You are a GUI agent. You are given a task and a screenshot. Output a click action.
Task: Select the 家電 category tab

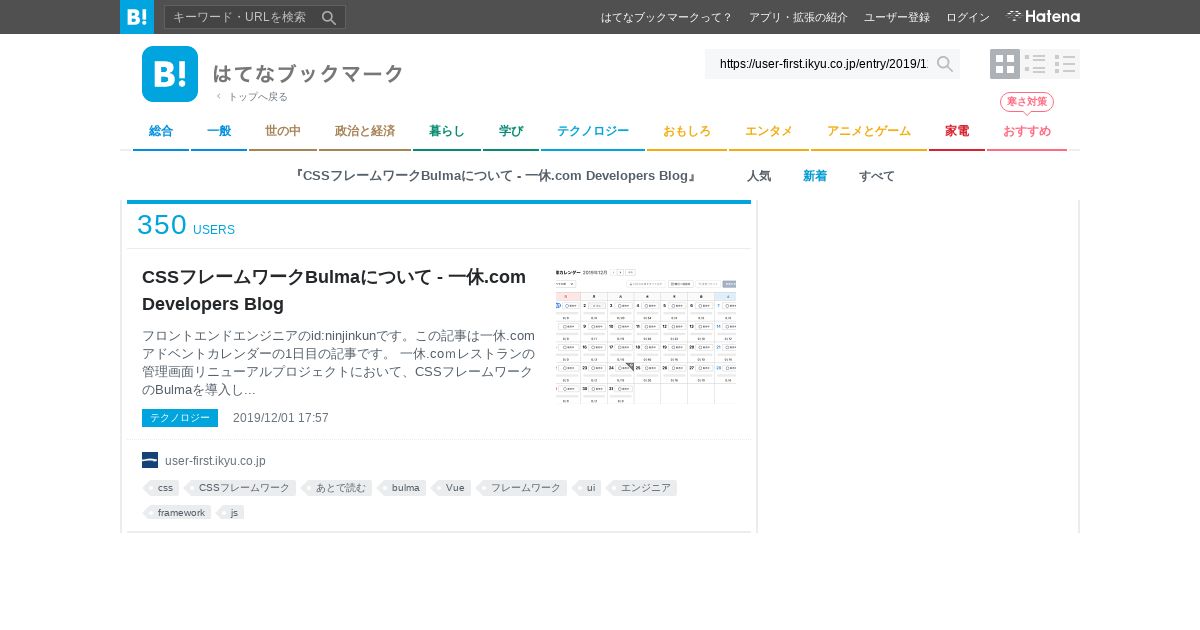[957, 132]
